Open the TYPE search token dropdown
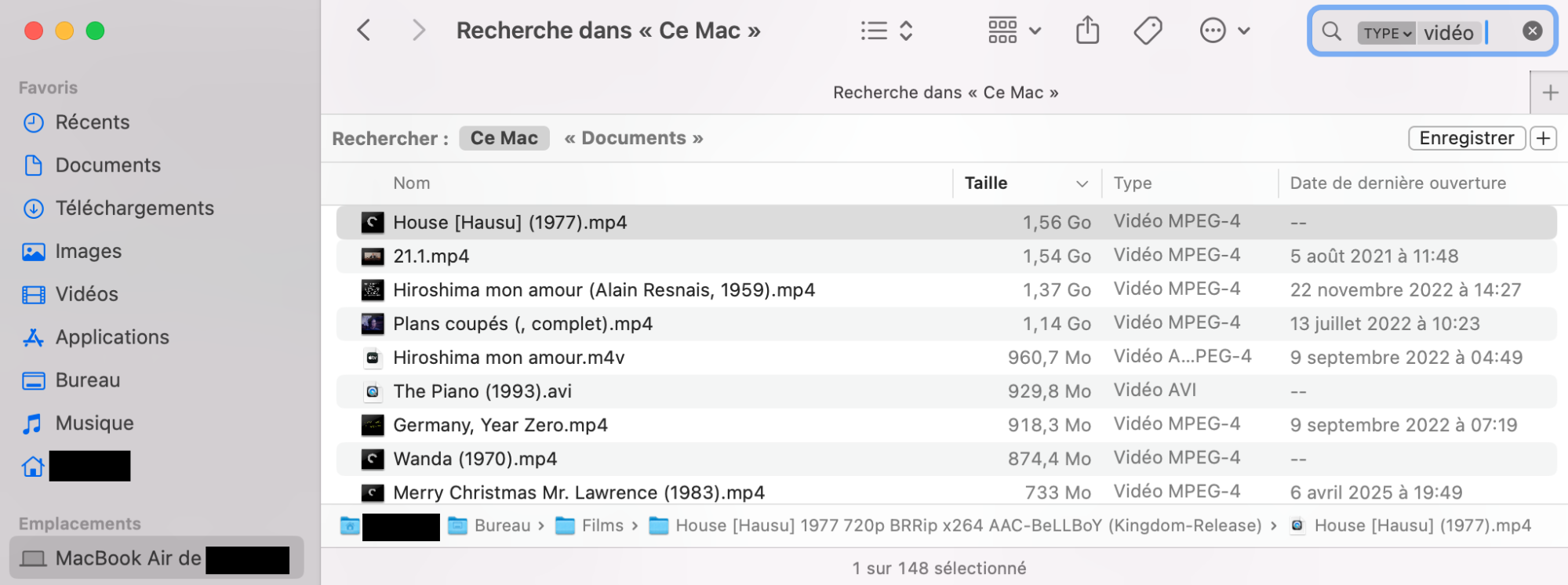The image size is (1568, 585). point(1386,32)
